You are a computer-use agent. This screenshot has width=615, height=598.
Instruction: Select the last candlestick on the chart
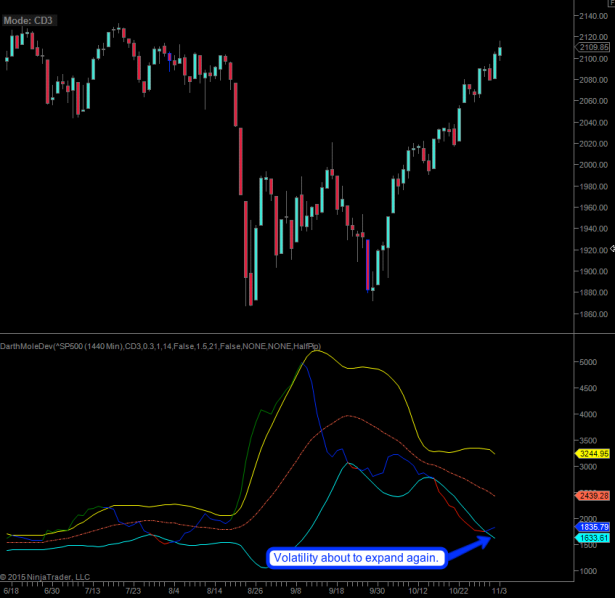(x=500, y=50)
